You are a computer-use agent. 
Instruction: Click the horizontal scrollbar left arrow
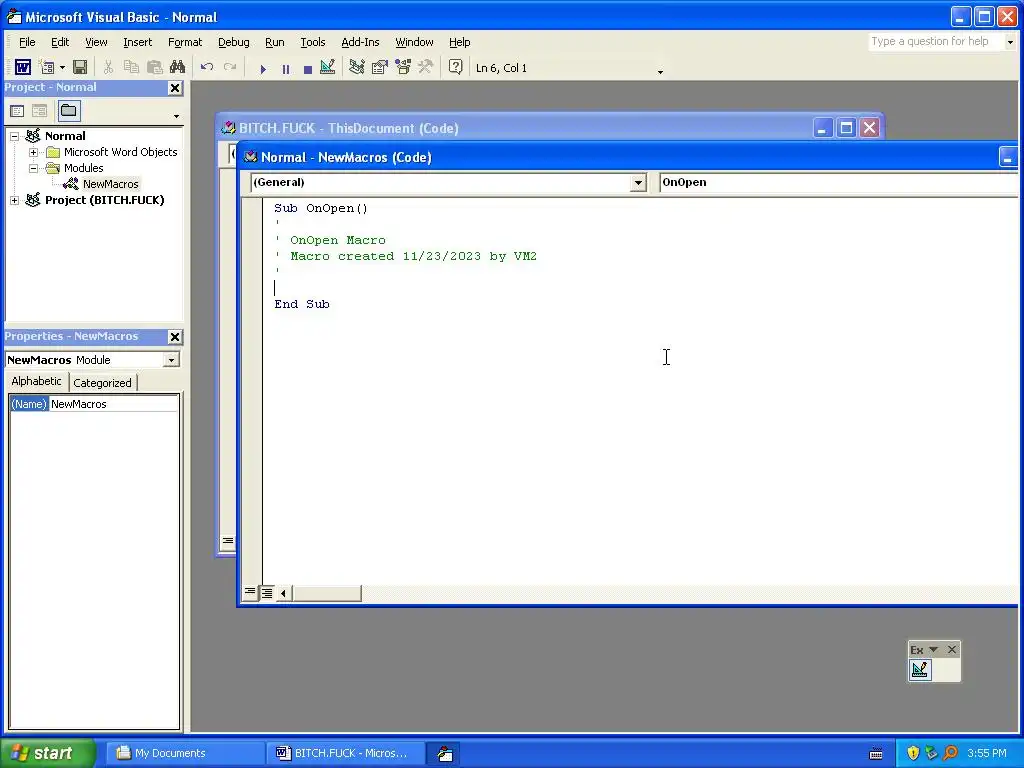(283, 593)
